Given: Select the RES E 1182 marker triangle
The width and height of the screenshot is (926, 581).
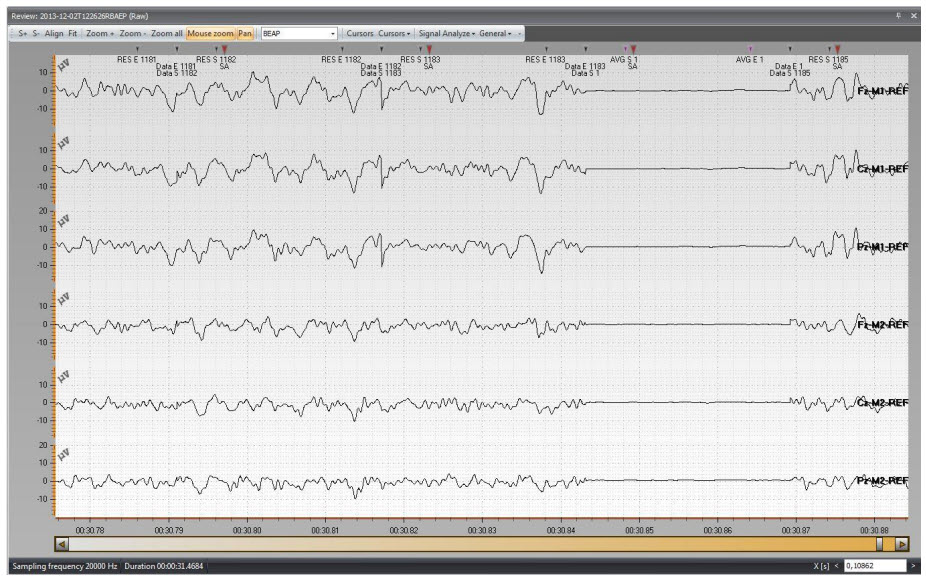Looking at the screenshot, I should click(x=342, y=50).
